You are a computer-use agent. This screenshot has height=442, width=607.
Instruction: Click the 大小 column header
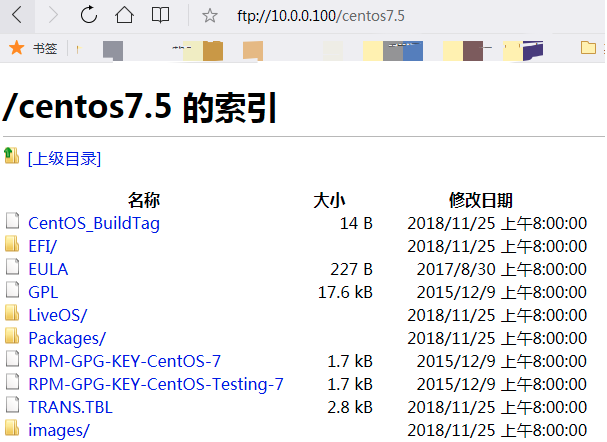329,200
